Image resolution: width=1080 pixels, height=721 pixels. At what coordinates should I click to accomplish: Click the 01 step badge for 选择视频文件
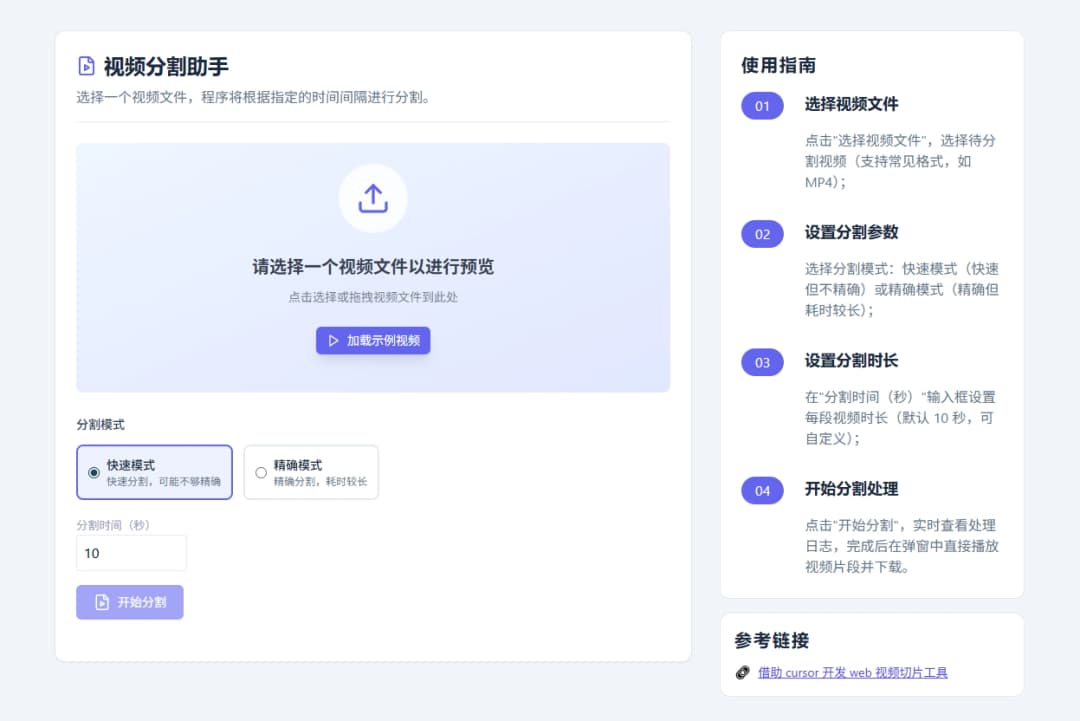(761, 106)
